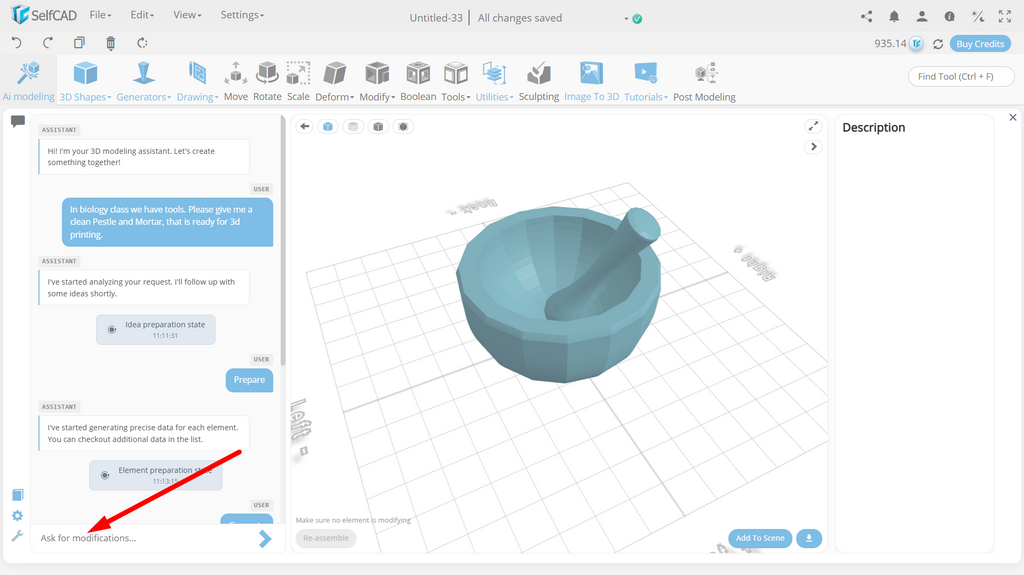
Task: Click the Add To Scene button
Action: [x=760, y=538]
